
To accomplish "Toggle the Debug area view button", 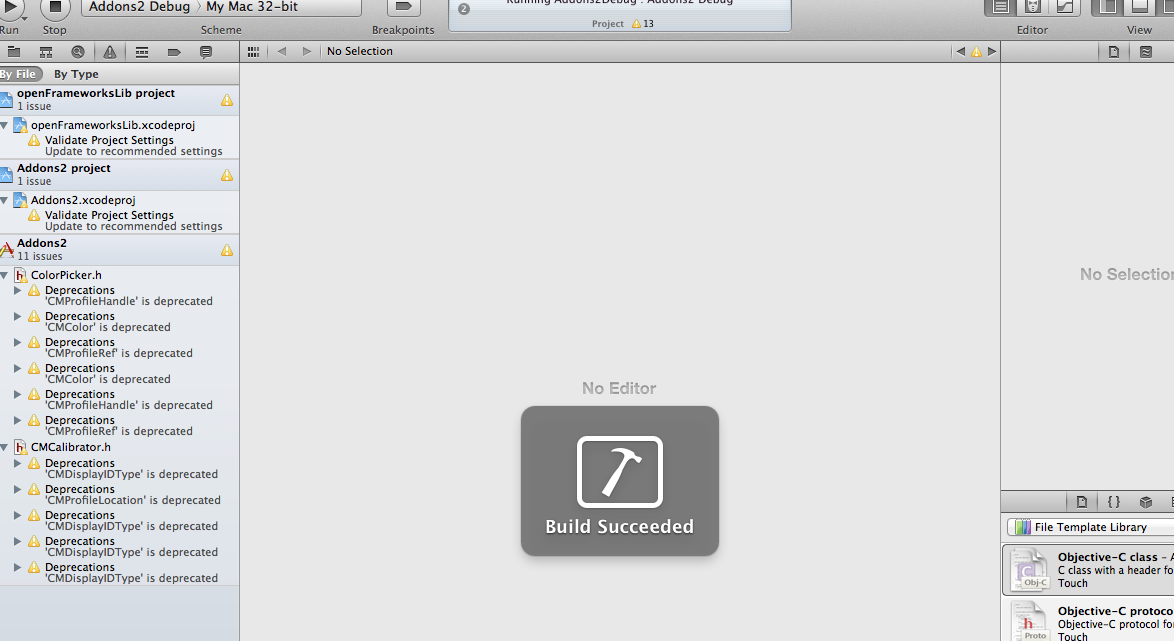I will click(1140, 7).
